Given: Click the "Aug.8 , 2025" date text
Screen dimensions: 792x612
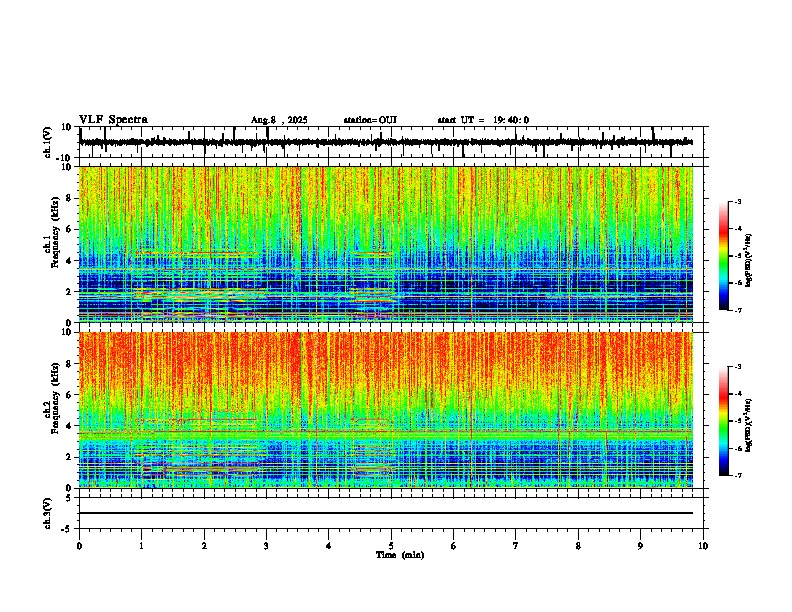Looking at the screenshot, I should tap(279, 120).
